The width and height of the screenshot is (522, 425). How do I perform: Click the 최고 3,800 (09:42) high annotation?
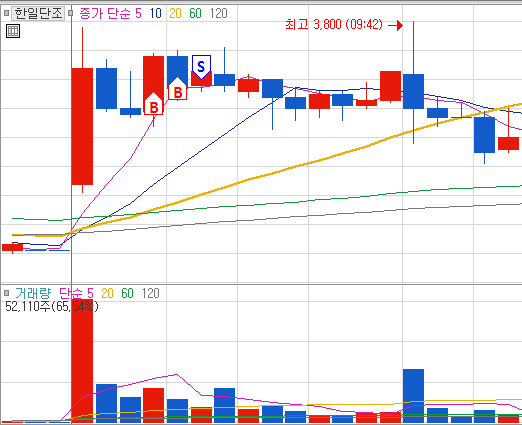334,25
